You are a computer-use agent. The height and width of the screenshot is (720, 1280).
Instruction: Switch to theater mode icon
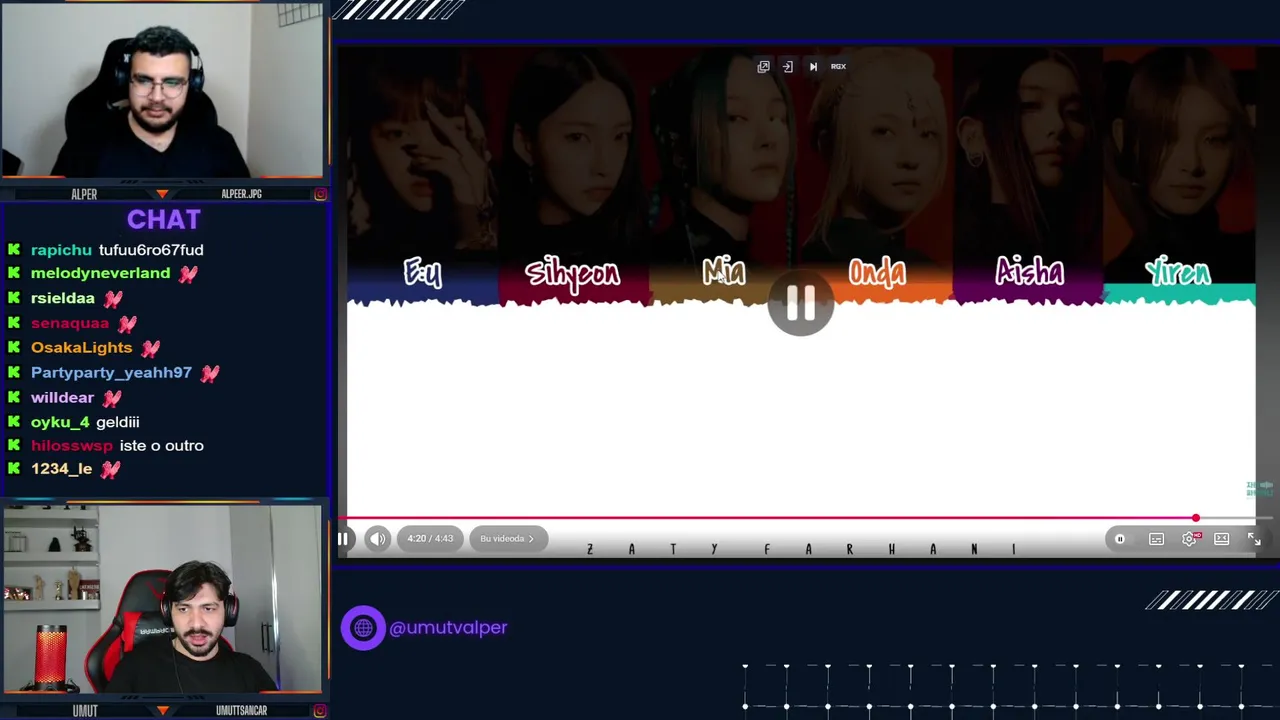pos(1222,540)
